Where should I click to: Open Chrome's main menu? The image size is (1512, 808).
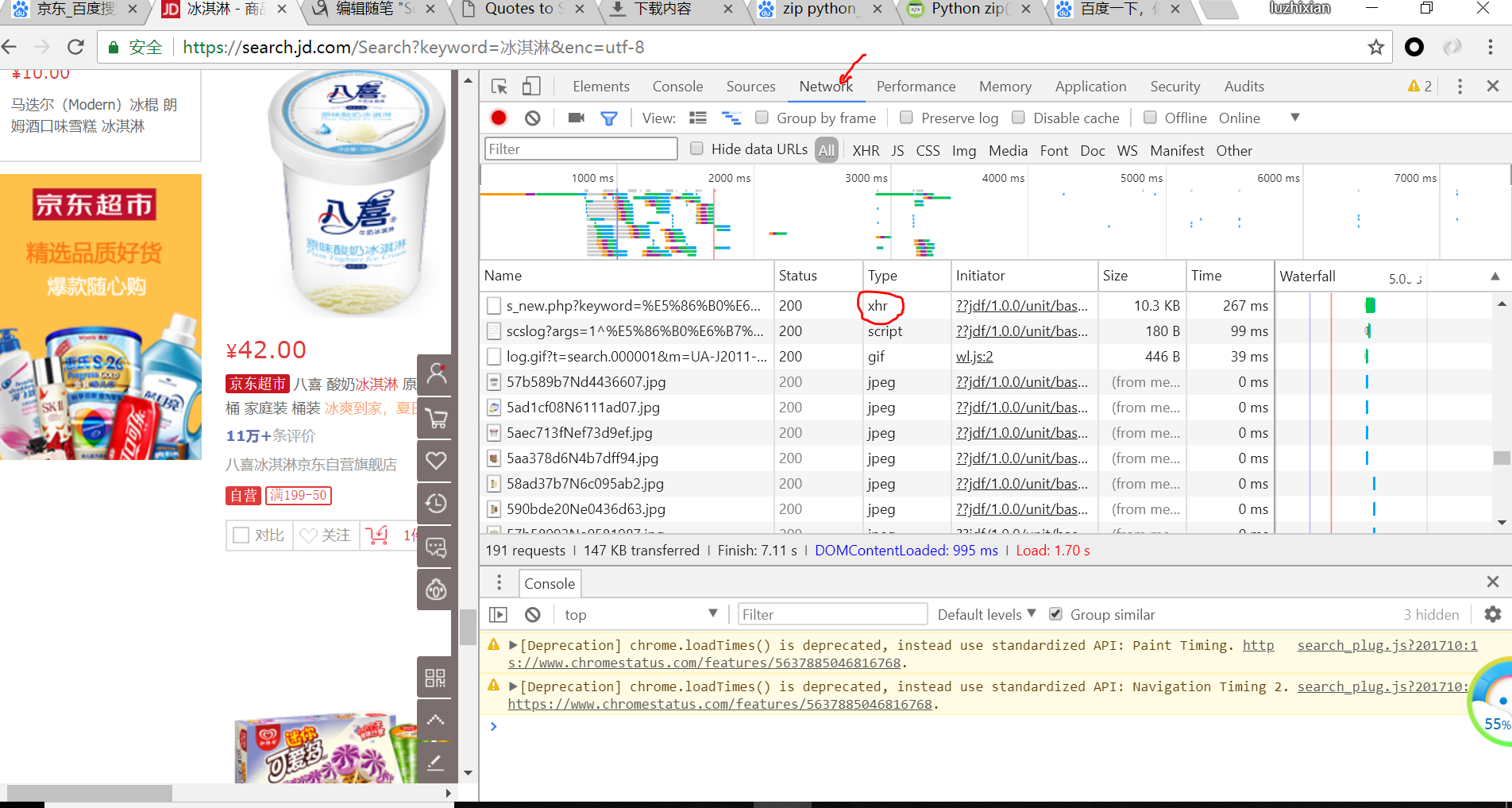point(1491,47)
